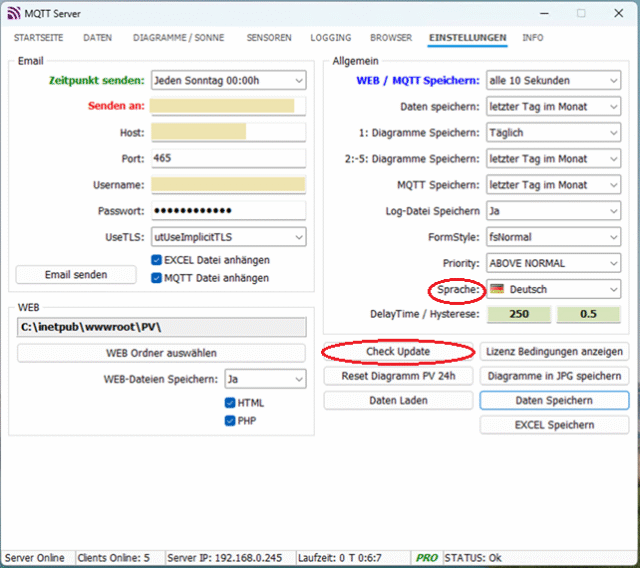640x568 pixels.
Task: Open the Priority dropdown
Action: [x=553, y=263]
